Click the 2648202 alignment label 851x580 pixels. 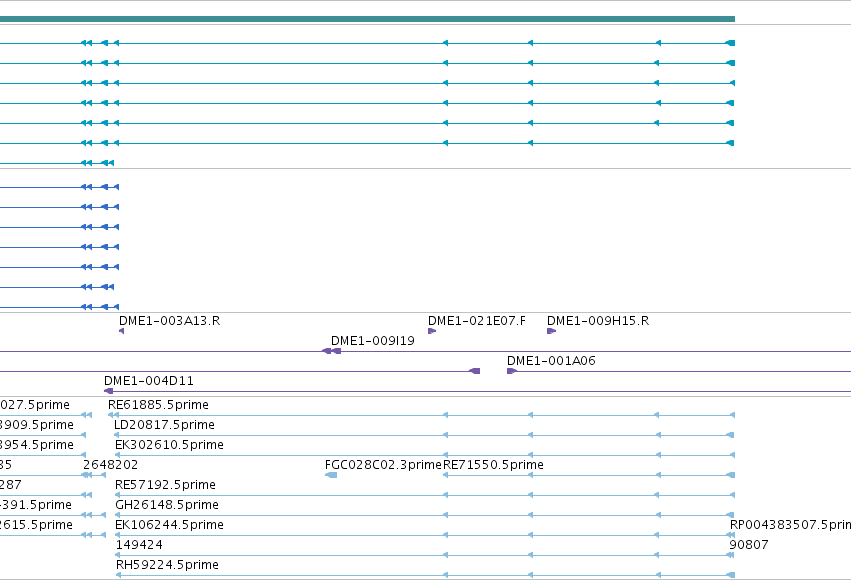coord(110,465)
